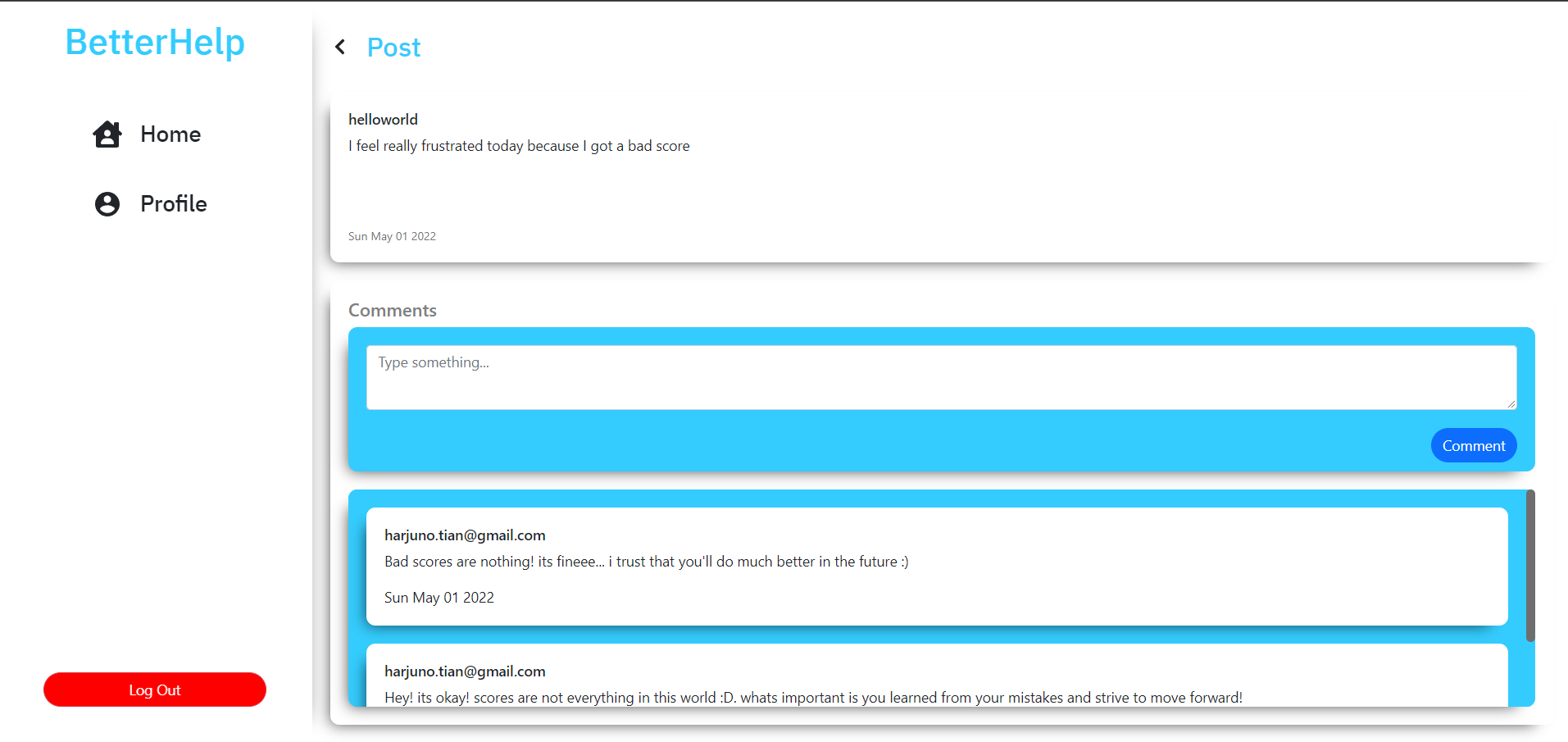
Task: Click first comment's date Sun May 01 2022
Action: [x=439, y=598]
